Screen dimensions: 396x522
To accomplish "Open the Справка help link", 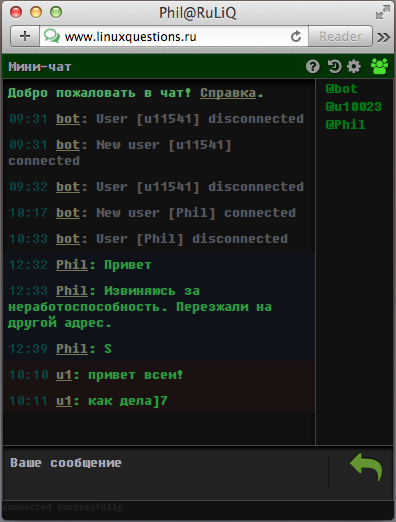I will 228,93.
